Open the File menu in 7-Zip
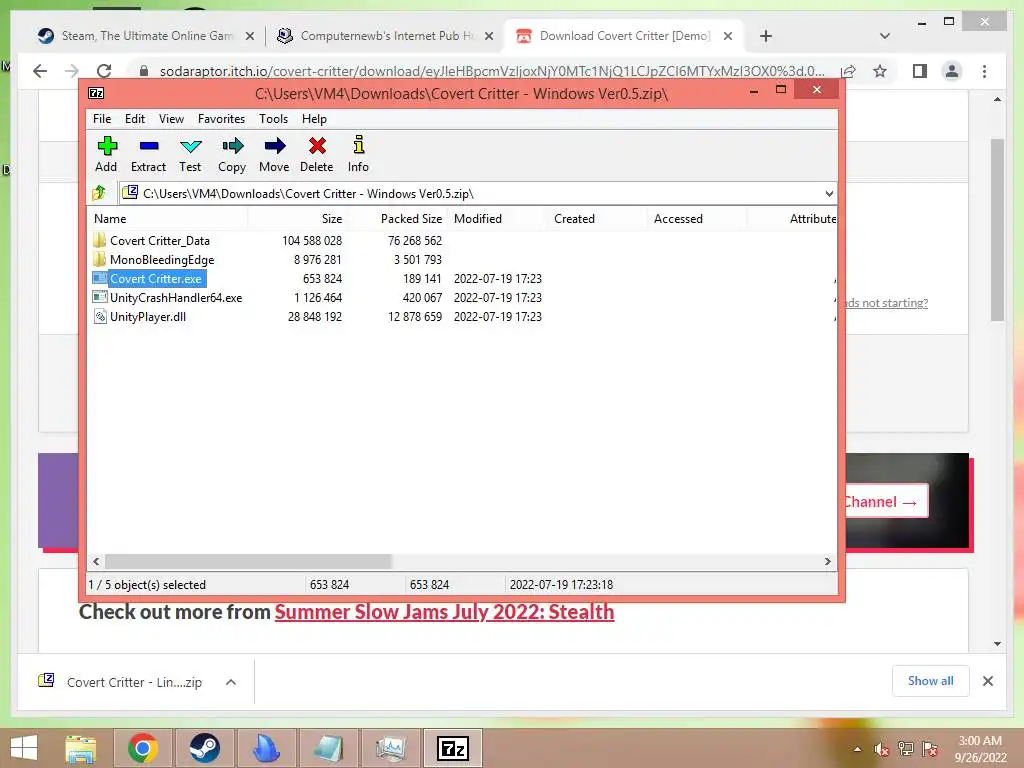Viewport: 1024px width, 768px height. (102, 119)
